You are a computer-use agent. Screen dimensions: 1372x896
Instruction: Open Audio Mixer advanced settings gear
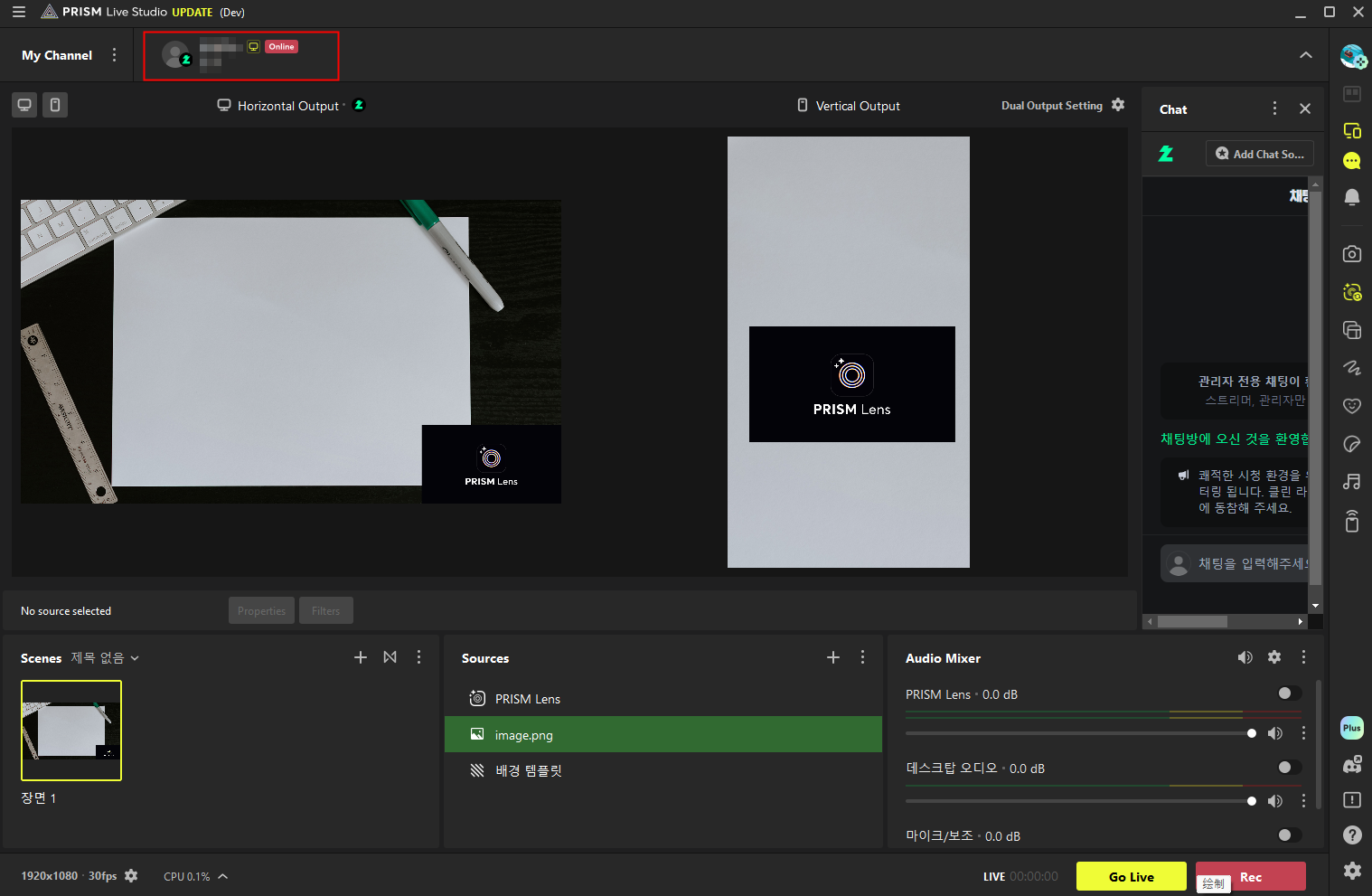pyautogui.click(x=1274, y=657)
